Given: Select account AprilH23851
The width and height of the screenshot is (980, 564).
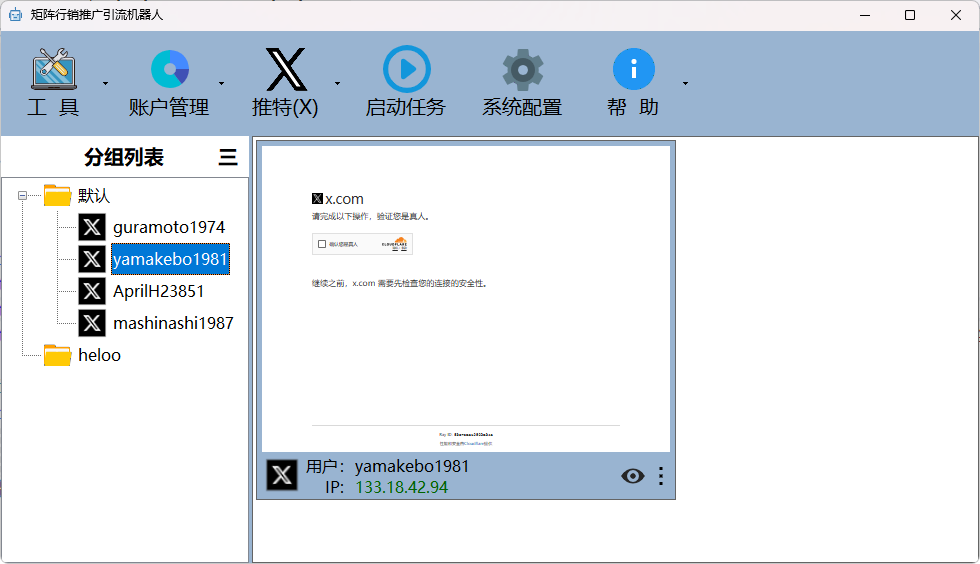Looking at the screenshot, I should 159,291.
